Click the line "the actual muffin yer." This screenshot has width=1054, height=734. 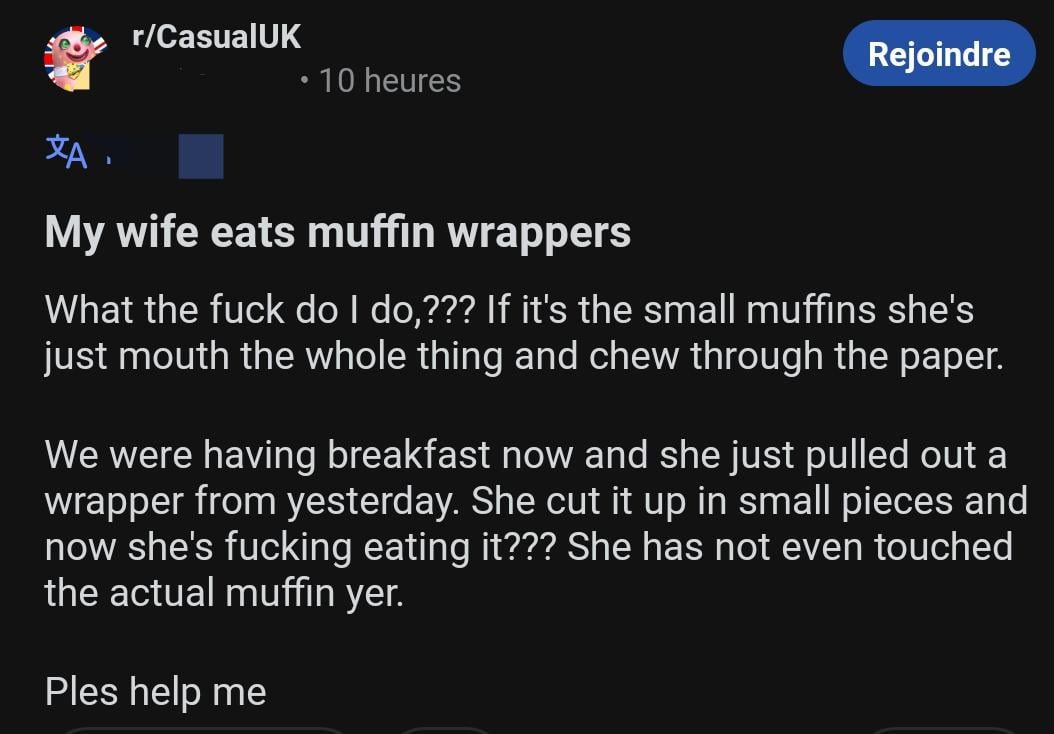point(224,593)
